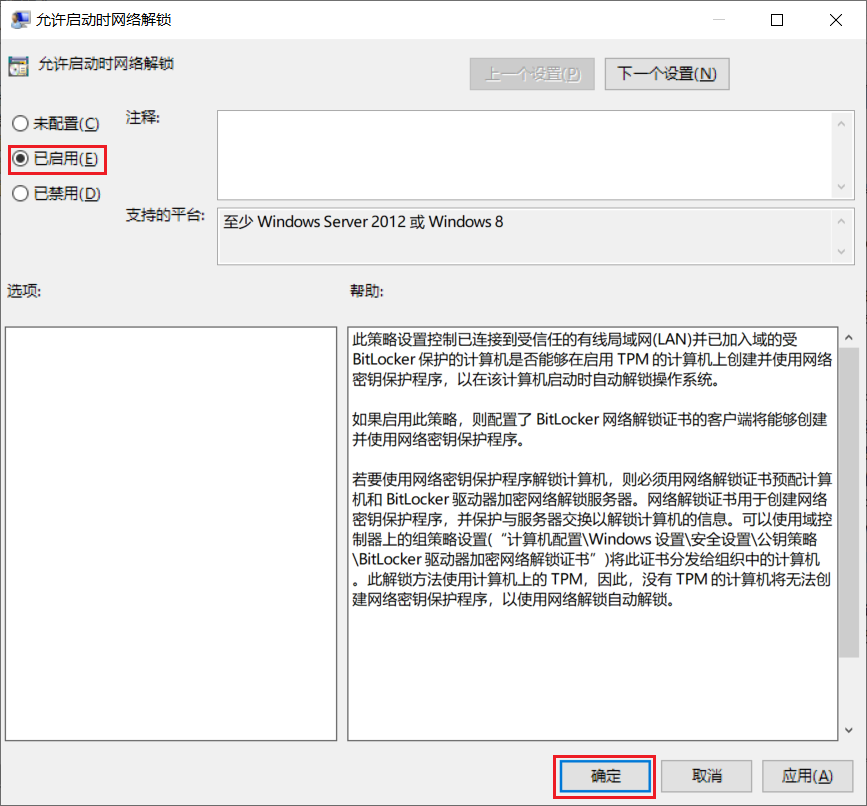
Task: Click the policy icon beside 允许启动时网络解锁 header
Action: 17,65
